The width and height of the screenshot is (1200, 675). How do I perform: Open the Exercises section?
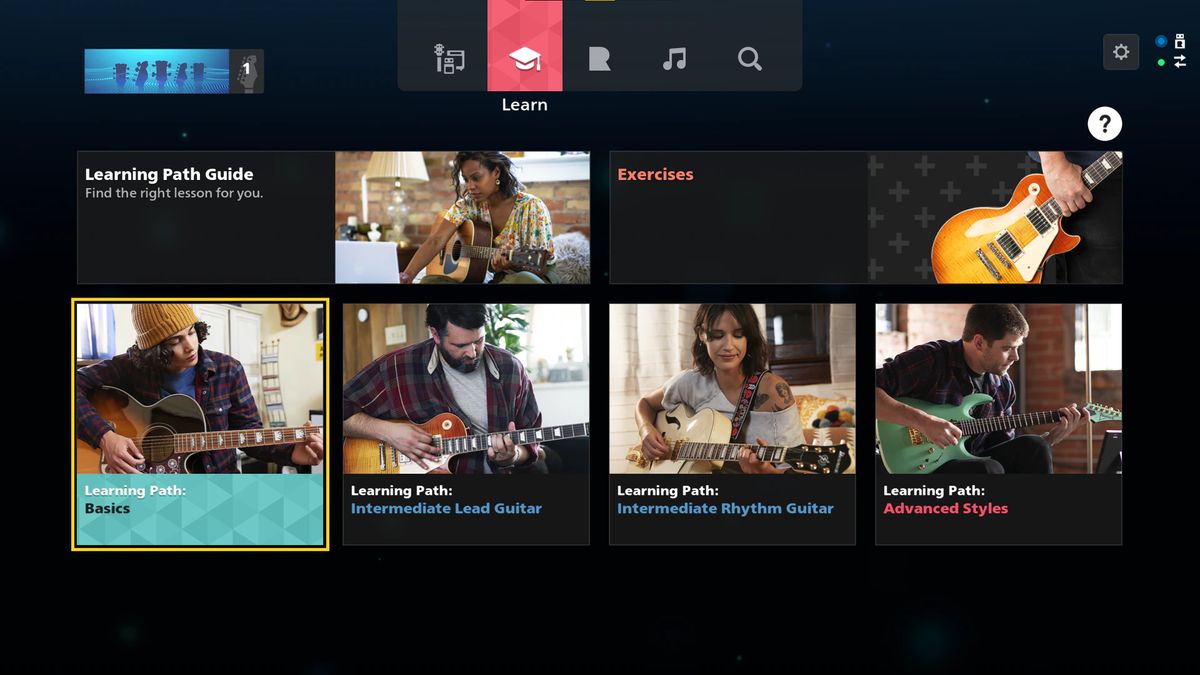click(x=865, y=217)
